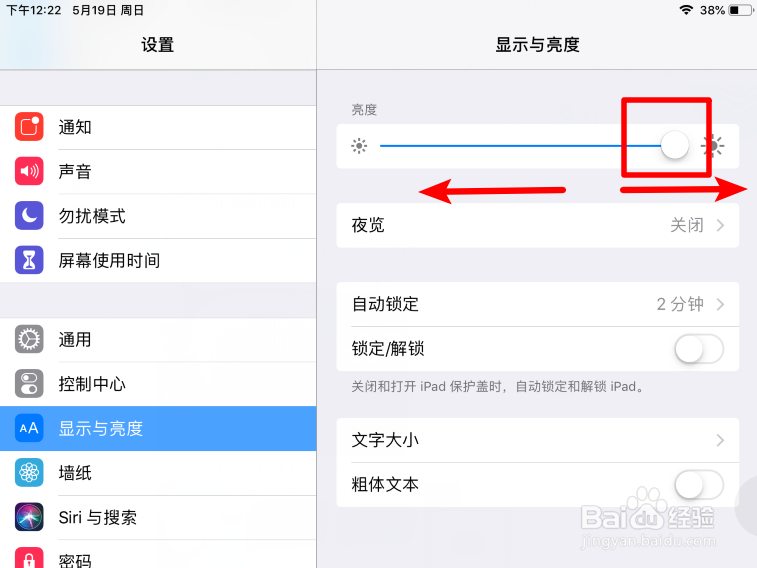Tap the Screen Time hourglass icon
The height and width of the screenshot is (568, 757).
pyautogui.click(x=29, y=260)
